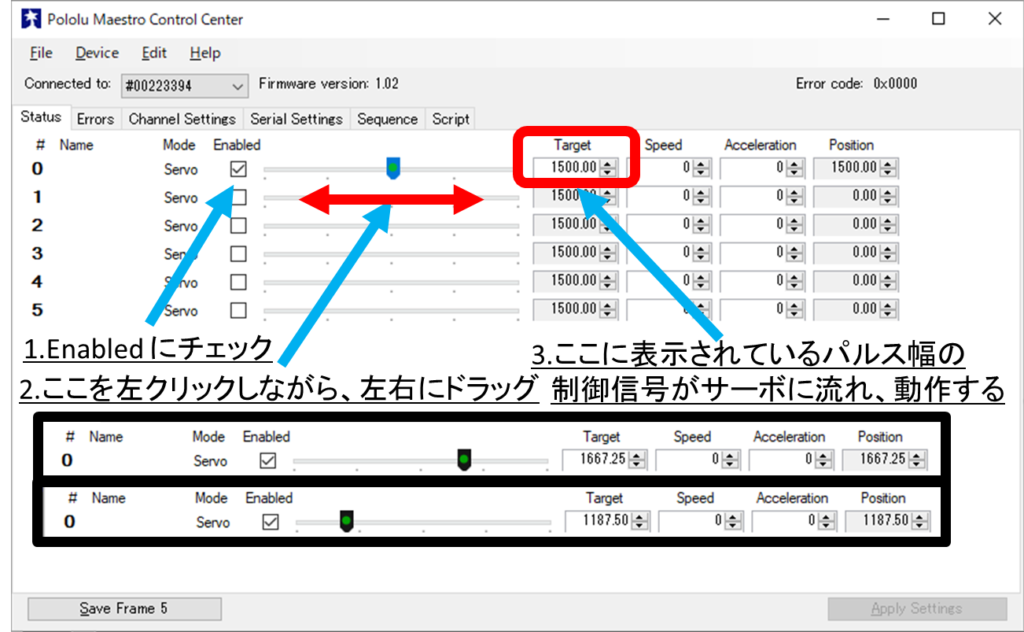Image resolution: width=1024 pixels, height=632 pixels.
Task: Increase the Speed value for channel 2
Action: 701,220
